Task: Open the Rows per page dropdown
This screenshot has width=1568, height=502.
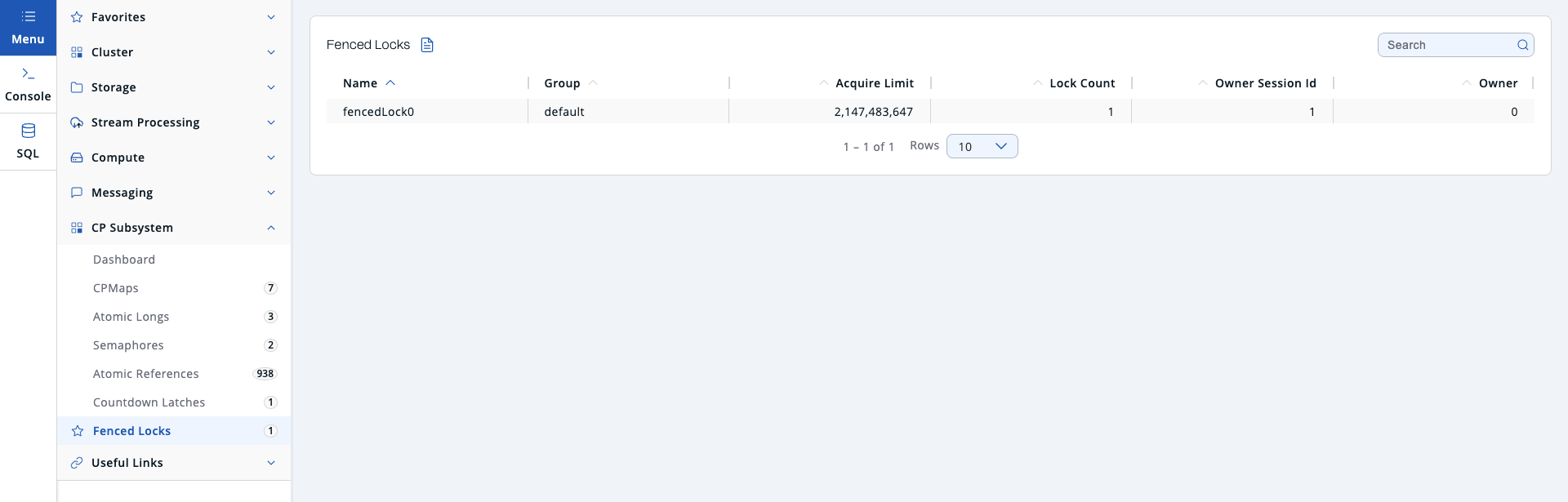Action: [982, 146]
